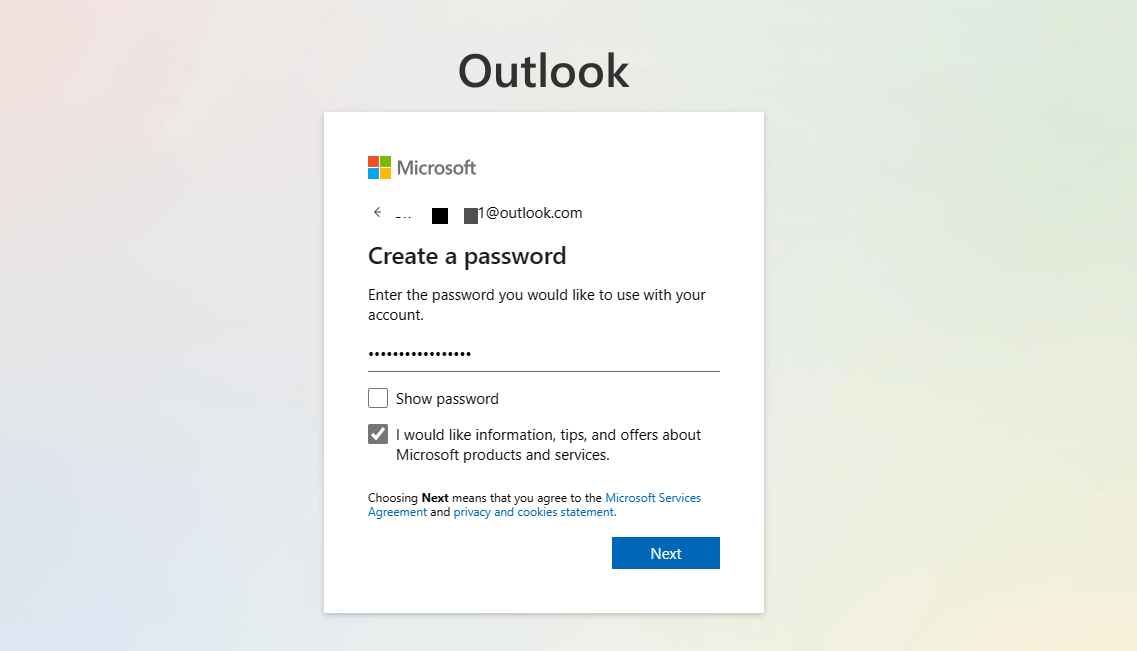Open the Microsoft Services Agreement link
Image resolution: width=1137 pixels, height=651 pixels.
tap(653, 497)
